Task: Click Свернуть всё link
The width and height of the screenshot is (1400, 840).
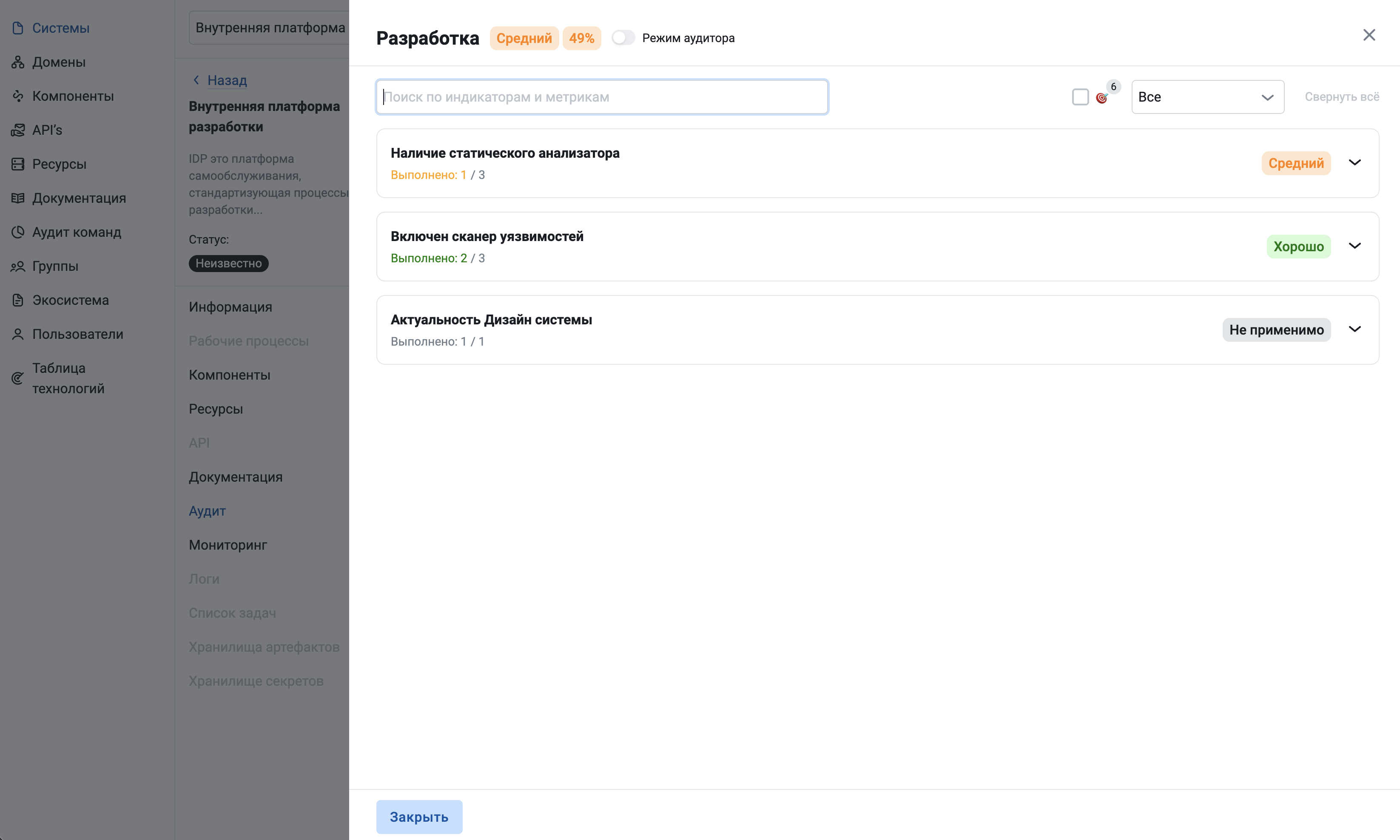Action: click(x=1341, y=97)
